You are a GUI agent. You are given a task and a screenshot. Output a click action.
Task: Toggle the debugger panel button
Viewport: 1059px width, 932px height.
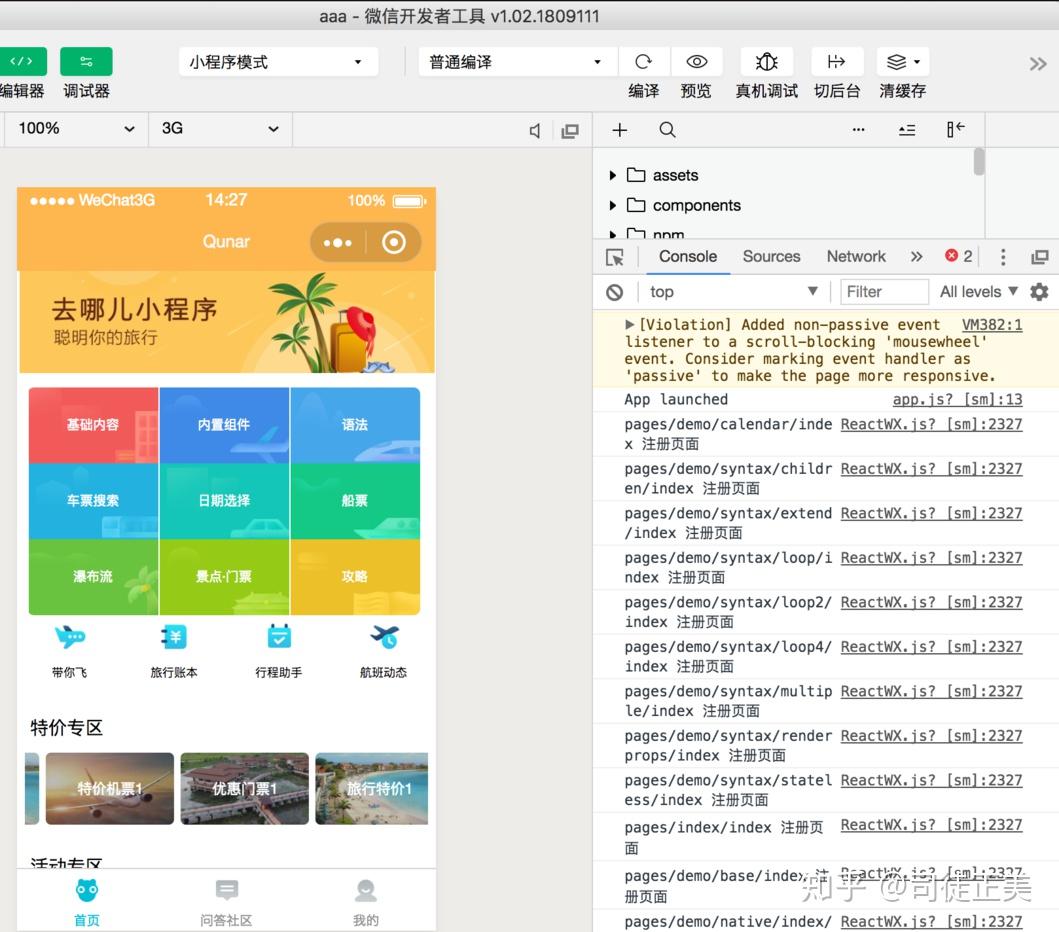tap(86, 61)
